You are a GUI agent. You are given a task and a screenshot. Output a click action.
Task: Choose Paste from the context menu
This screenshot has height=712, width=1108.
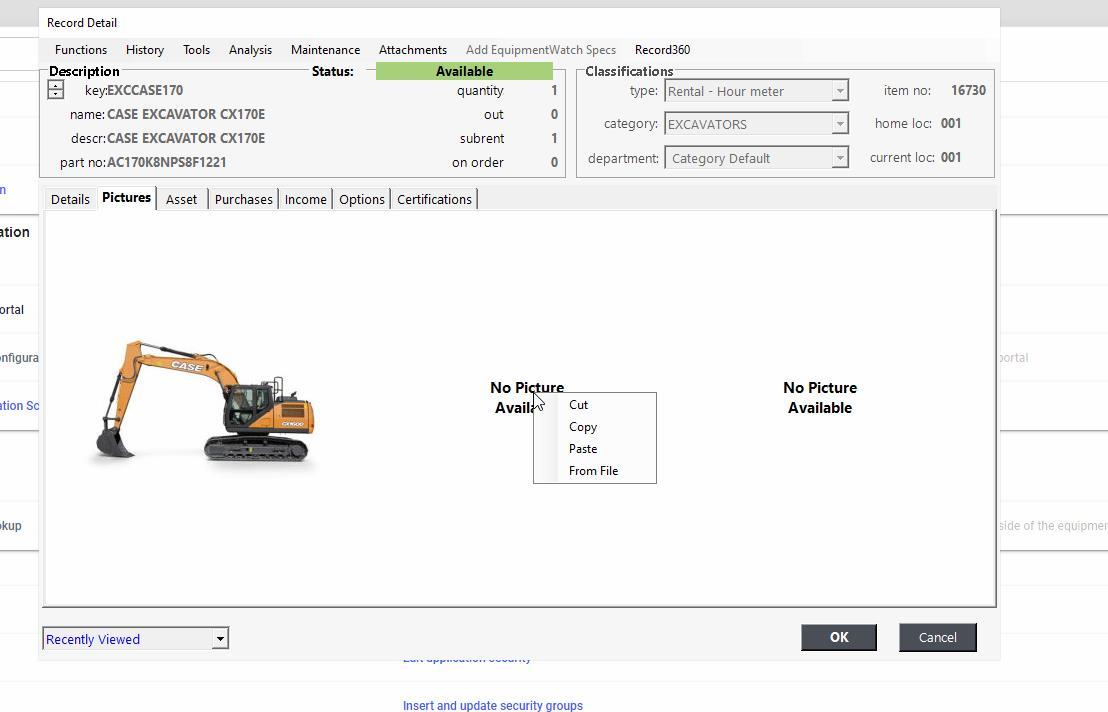pyautogui.click(x=594, y=449)
